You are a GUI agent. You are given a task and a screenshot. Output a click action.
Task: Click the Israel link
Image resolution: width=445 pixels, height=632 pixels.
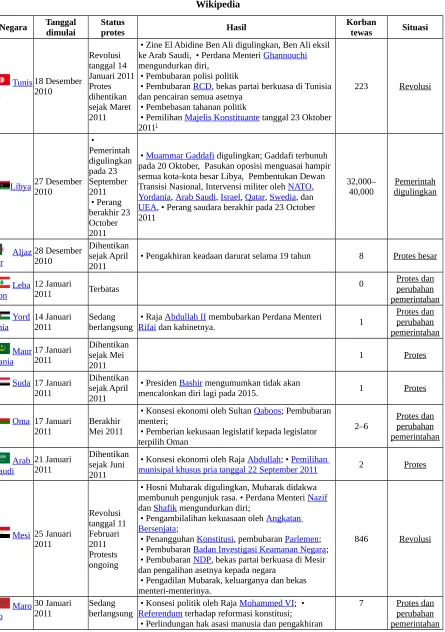(x=230, y=197)
